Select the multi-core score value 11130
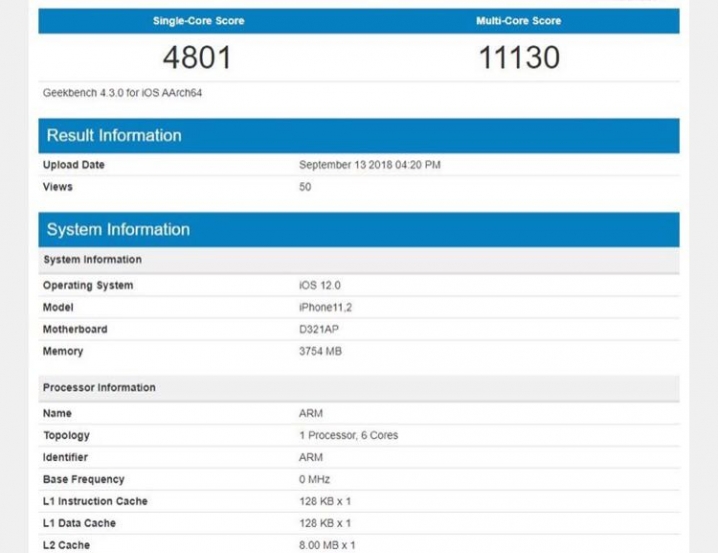Screen dimensions: 720x553 [x=519, y=57]
